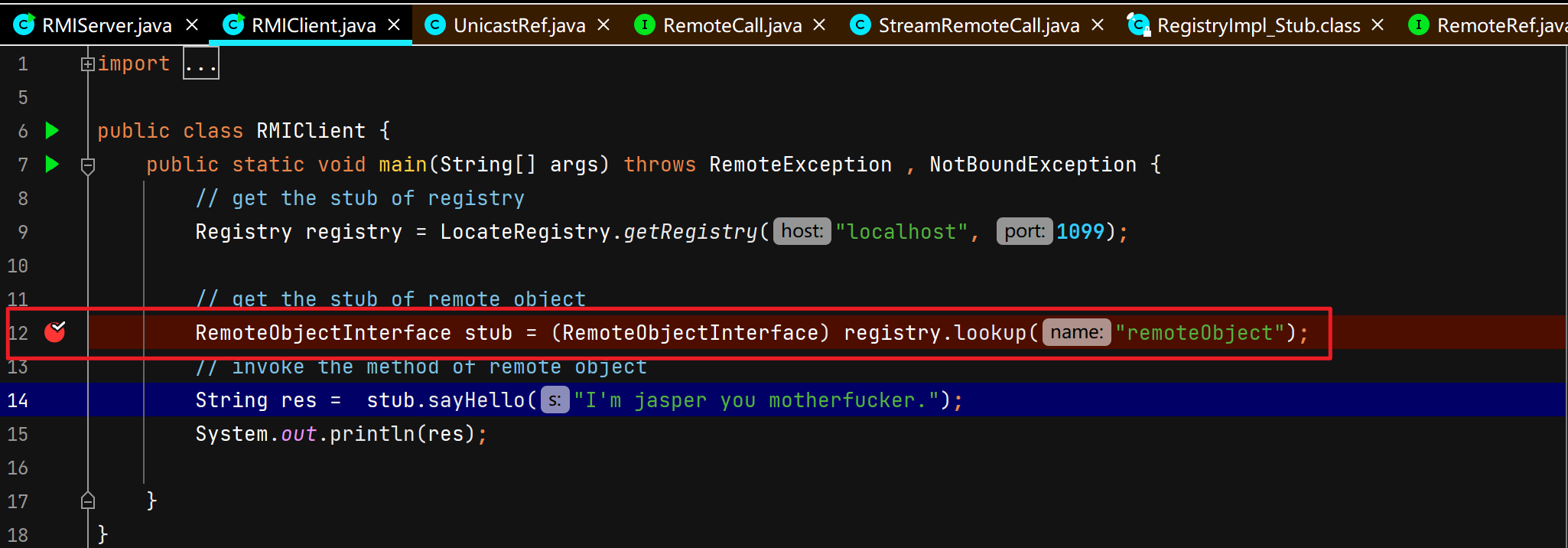Screen dimensions: 1568x548
Task: Click the RMIClient.java class file icon
Action: click(x=233, y=25)
